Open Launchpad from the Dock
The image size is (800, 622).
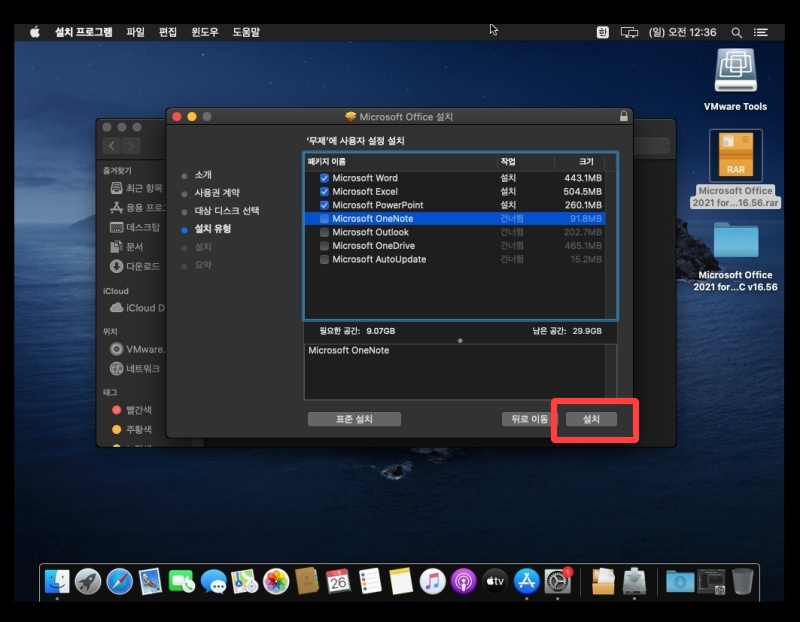(x=88, y=581)
